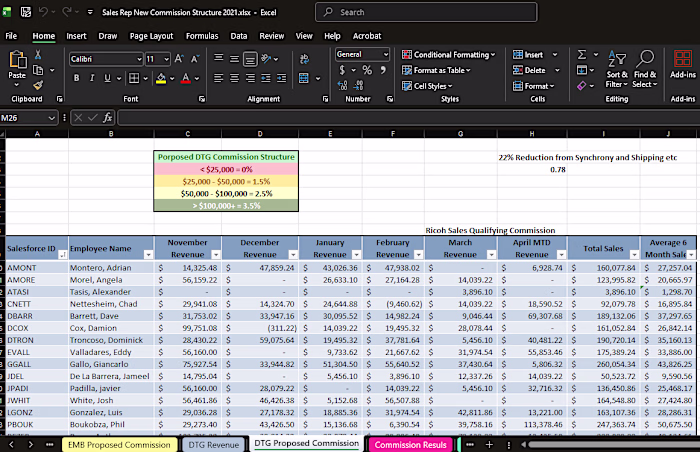Click the Orientation text angle icon
The height and width of the screenshot is (452, 700).
[267, 59]
